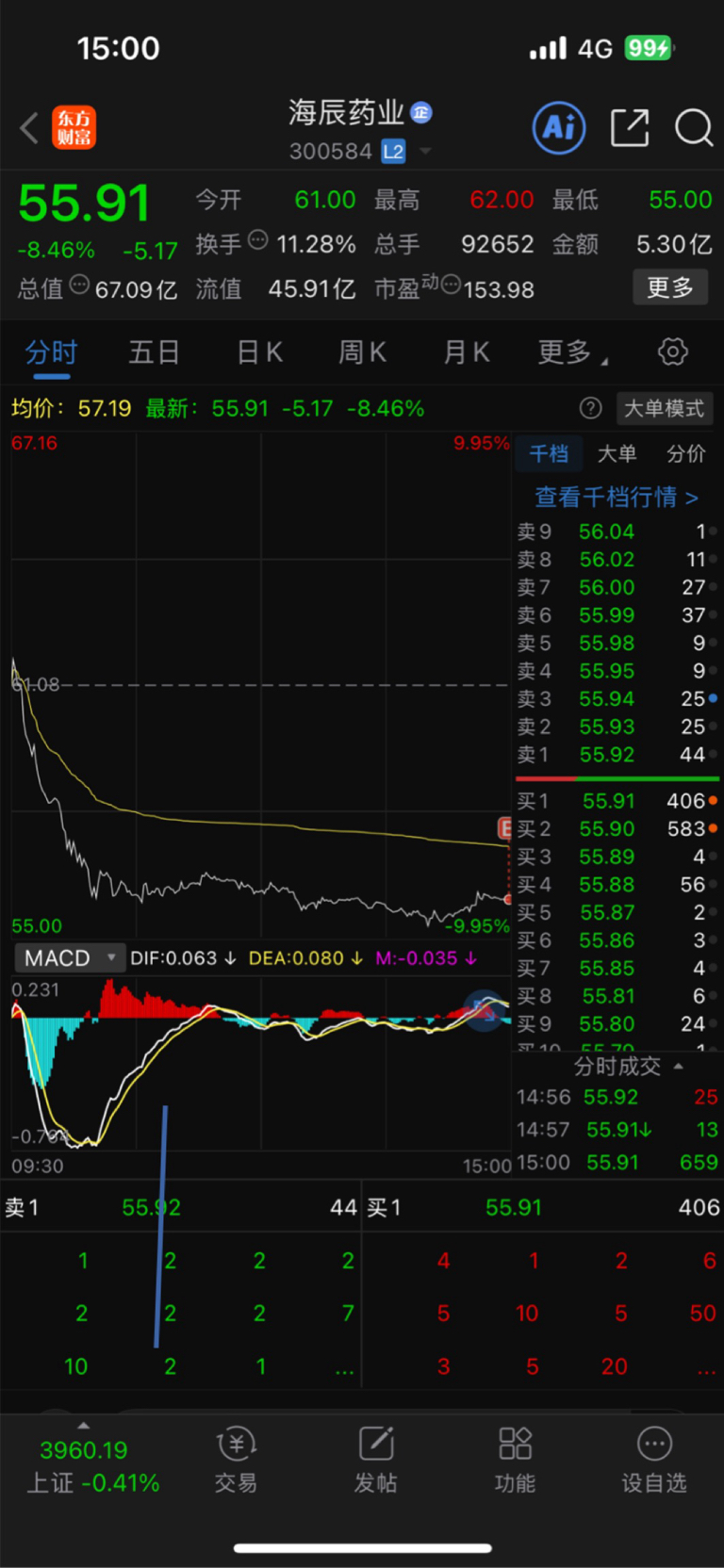
Task: Tap the share export icon
Action: [630, 127]
